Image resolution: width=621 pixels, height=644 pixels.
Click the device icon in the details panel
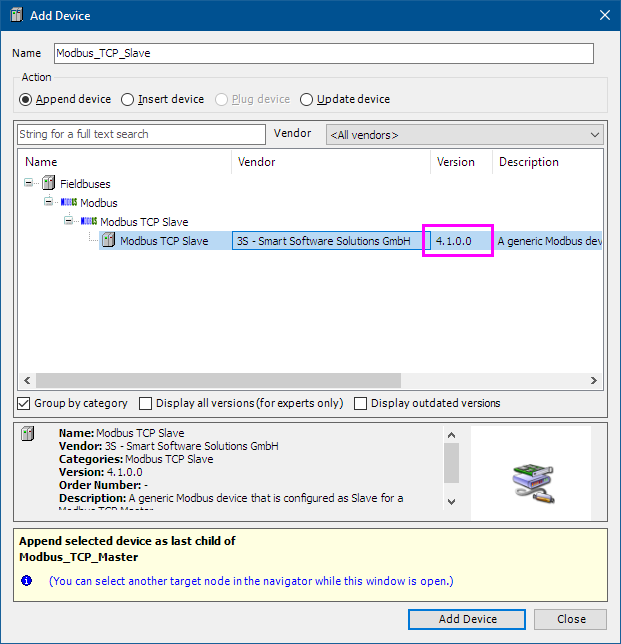point(28,433)
